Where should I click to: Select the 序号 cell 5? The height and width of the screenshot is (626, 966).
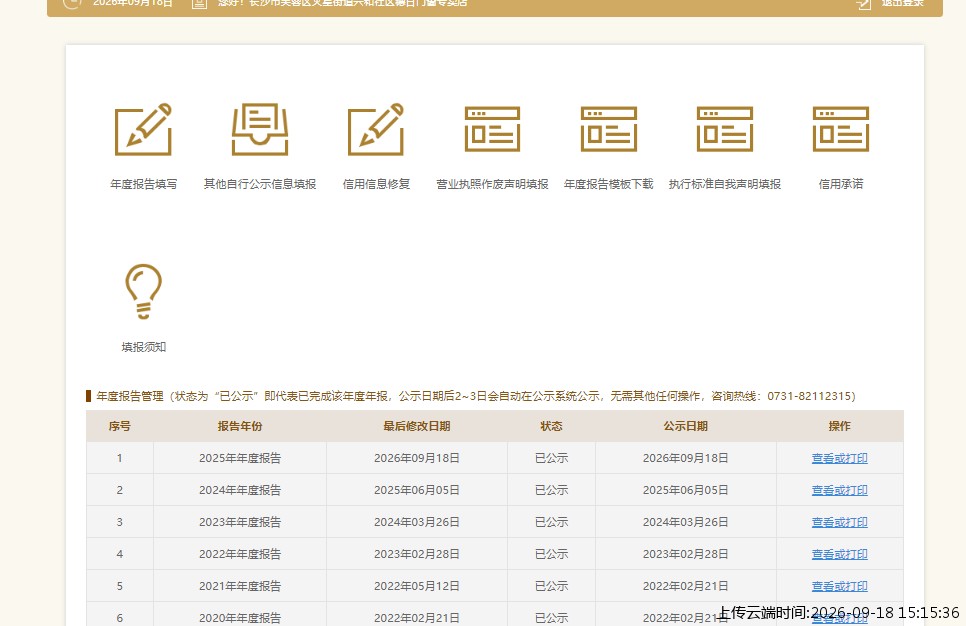click(x=120, y=586)
